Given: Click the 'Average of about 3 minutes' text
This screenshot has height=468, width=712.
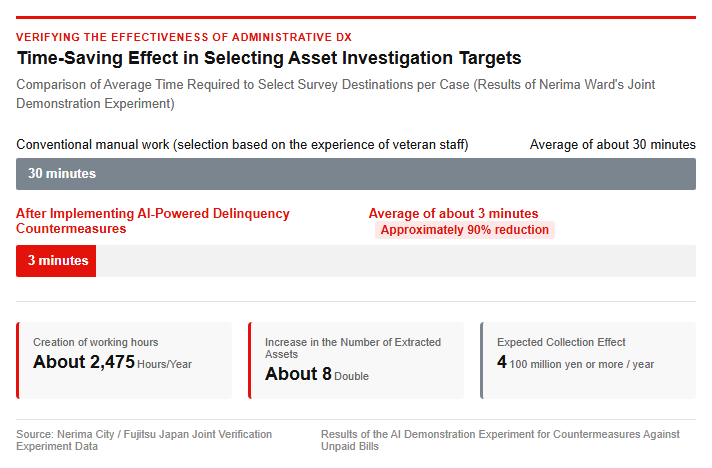Looking at the screenshot, I should tap(453, 213).
